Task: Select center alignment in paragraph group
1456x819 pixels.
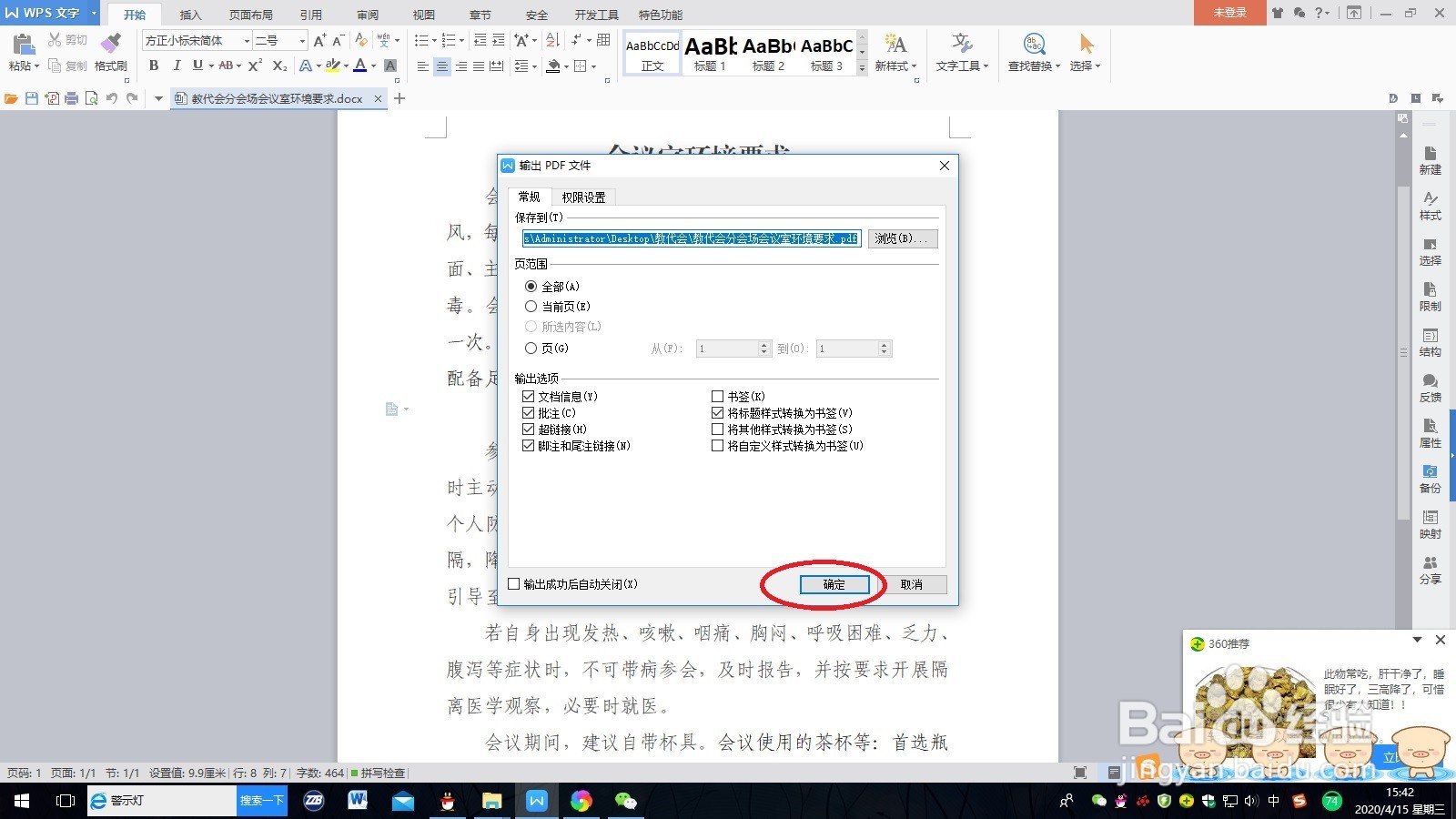Action: pyautogui.click(x=441, y=66)
